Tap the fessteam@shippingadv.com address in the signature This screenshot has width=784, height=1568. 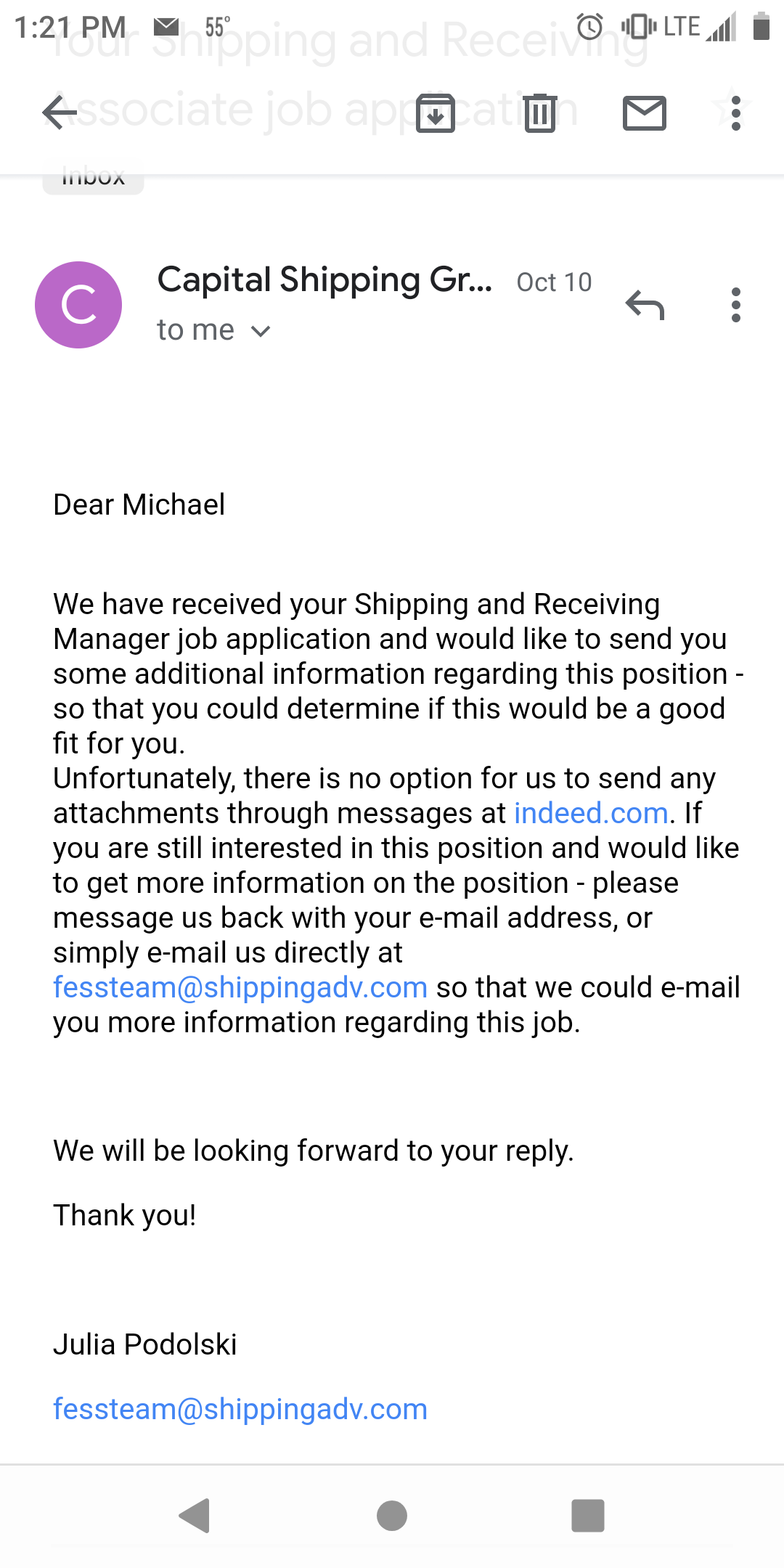pos(240,1409)
